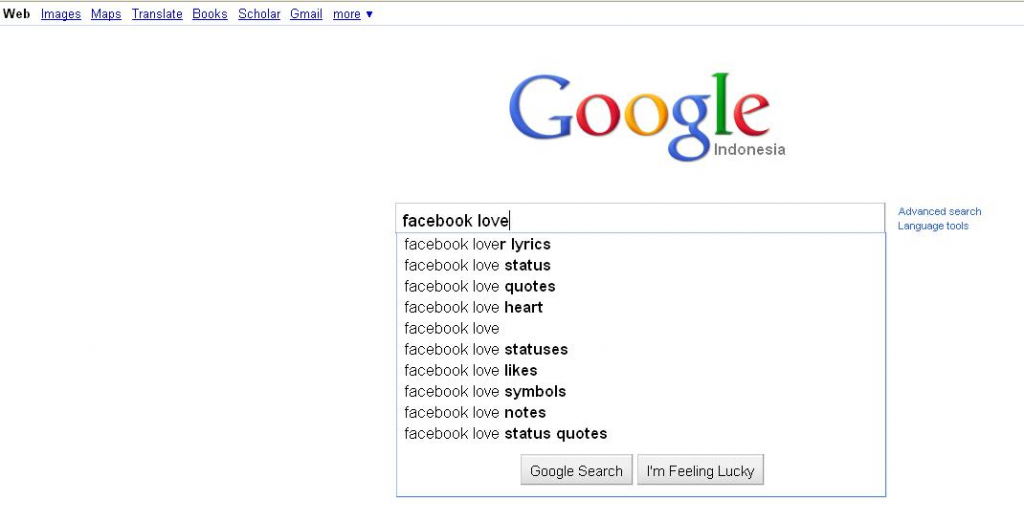
Task: Choose 'facebook love statuses' suggestion
Action: click(x=640, y=349)
